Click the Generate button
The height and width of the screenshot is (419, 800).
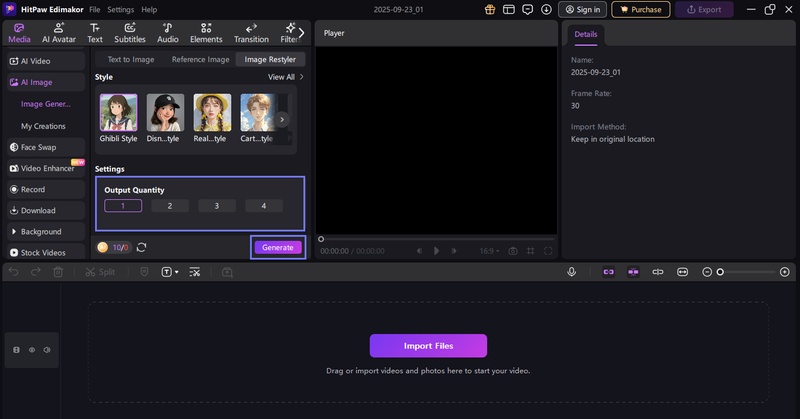[278, 248]
